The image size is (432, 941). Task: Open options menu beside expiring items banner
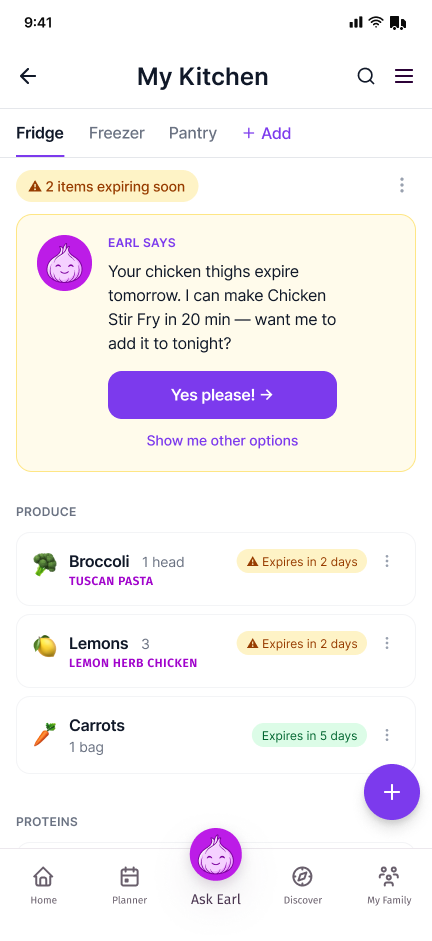402,185
